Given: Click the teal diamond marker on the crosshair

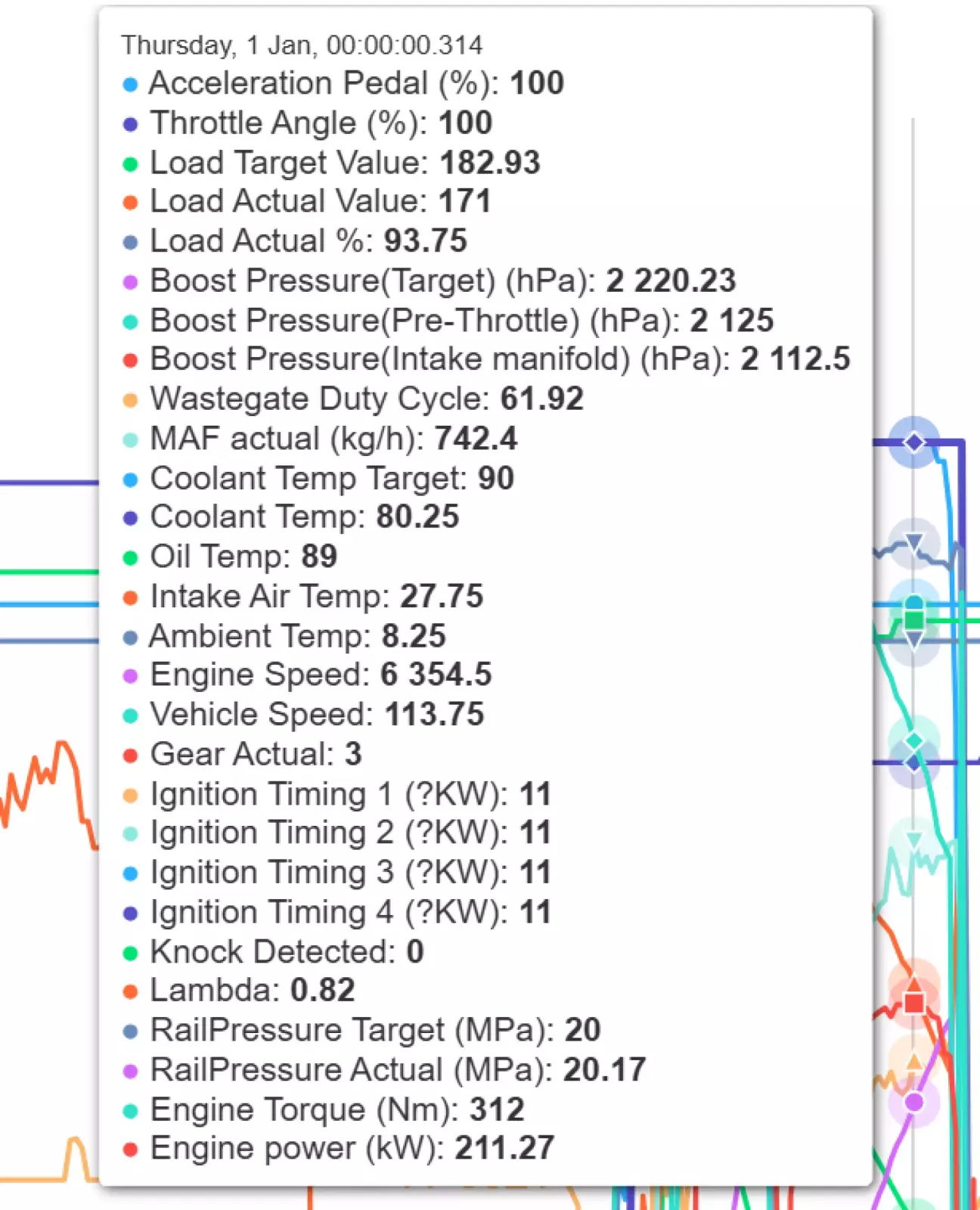Looking at the screenshot, I should click(x=914, y=740).
